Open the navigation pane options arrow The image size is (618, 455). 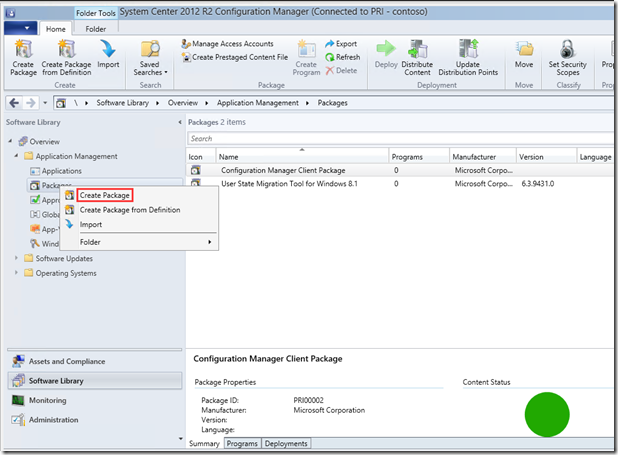tap(181, 438)
